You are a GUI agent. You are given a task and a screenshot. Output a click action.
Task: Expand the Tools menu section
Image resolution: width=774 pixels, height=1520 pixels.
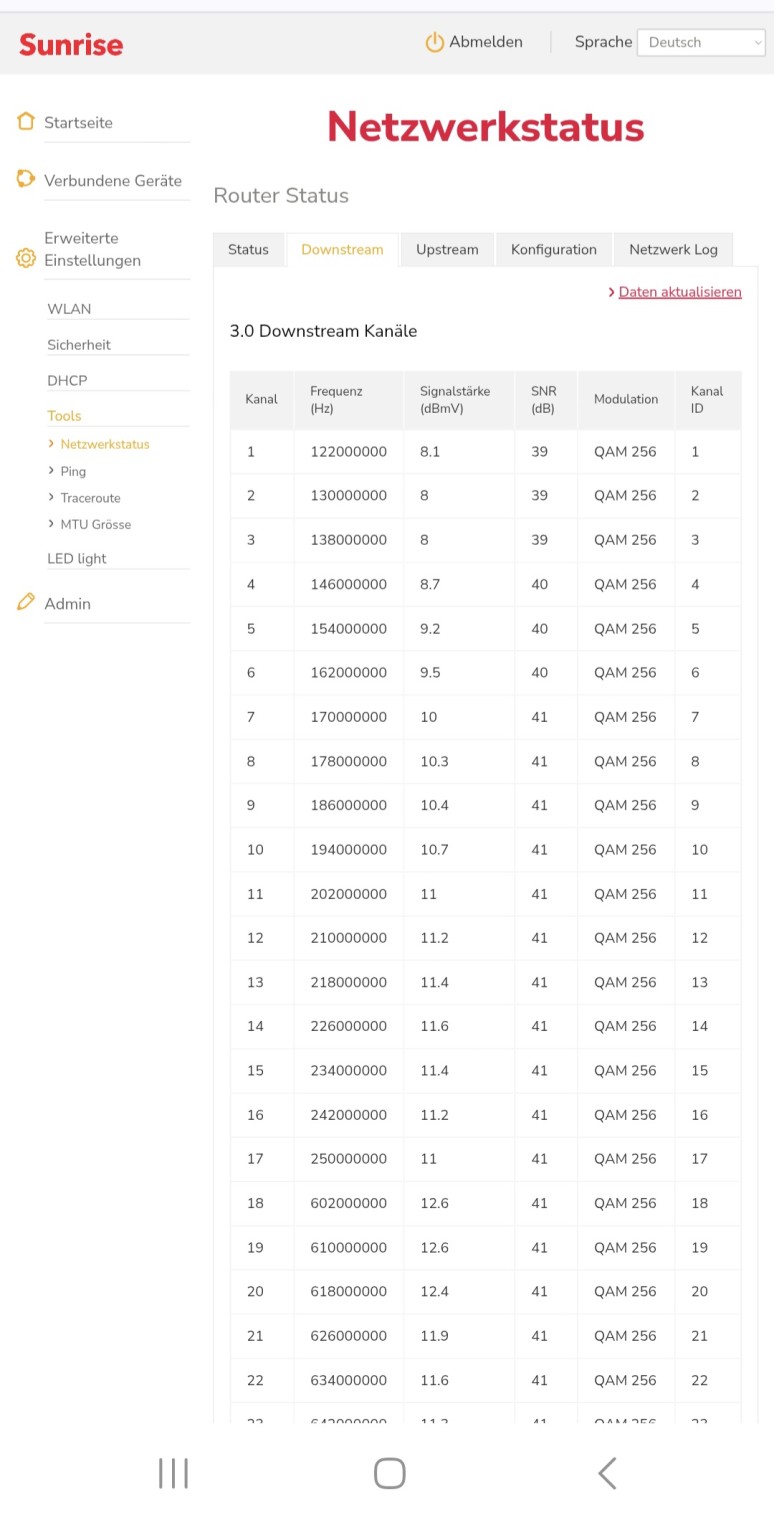[x=64, y=415]
